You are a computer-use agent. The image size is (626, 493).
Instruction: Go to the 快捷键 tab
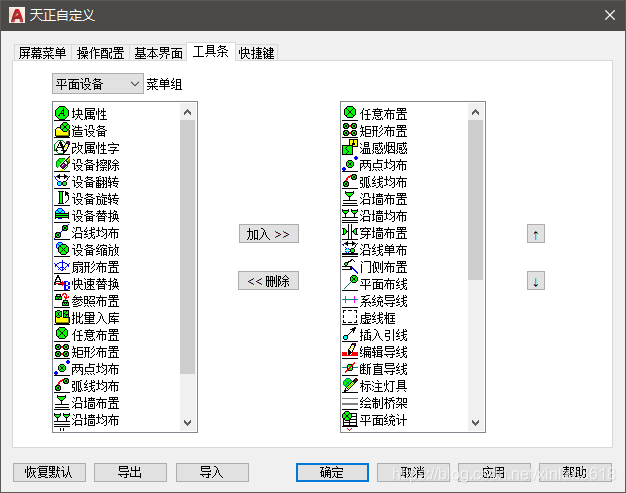coord(256,53)
